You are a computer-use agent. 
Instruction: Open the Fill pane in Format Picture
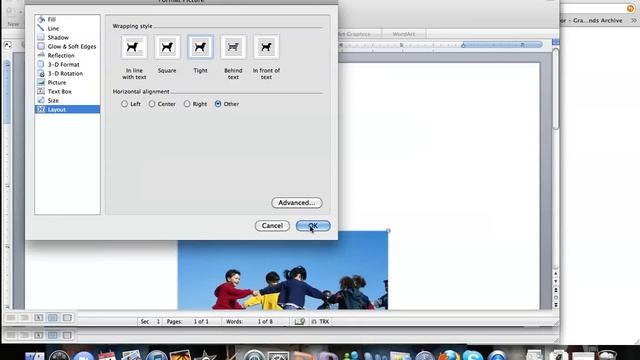[67, 19]
